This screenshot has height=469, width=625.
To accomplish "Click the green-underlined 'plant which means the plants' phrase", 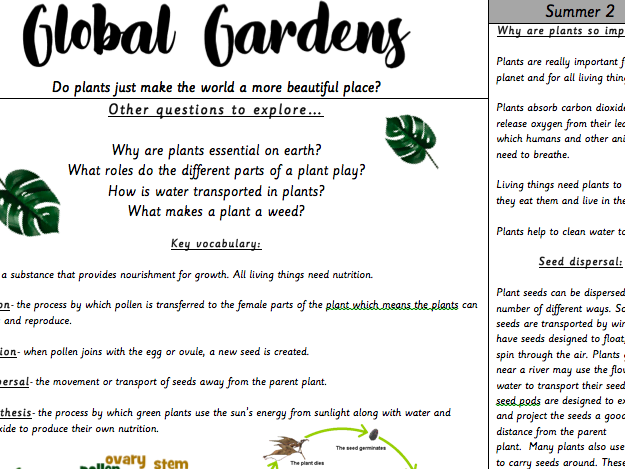I will coord(392,305).
